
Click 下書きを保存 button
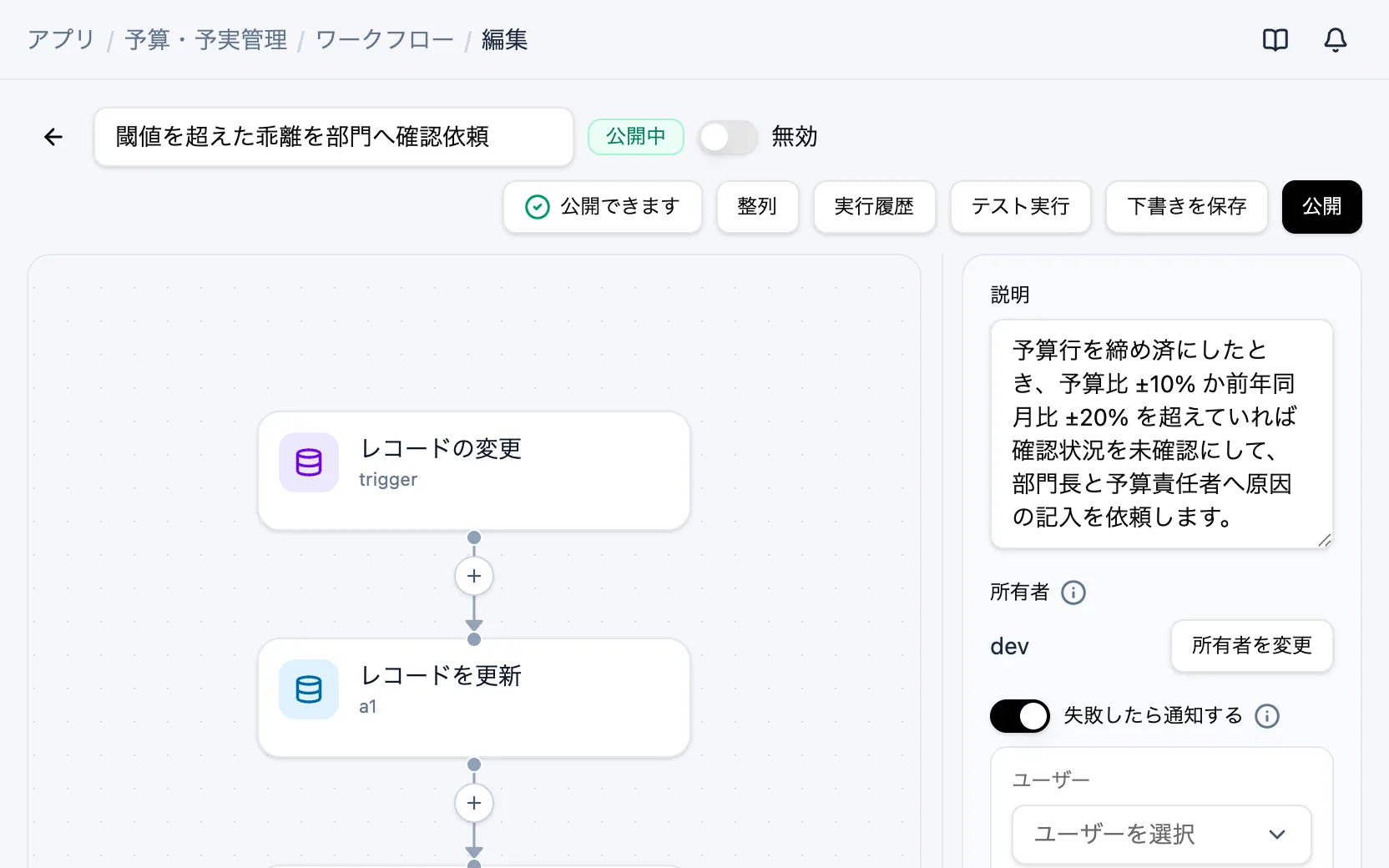1187,207
